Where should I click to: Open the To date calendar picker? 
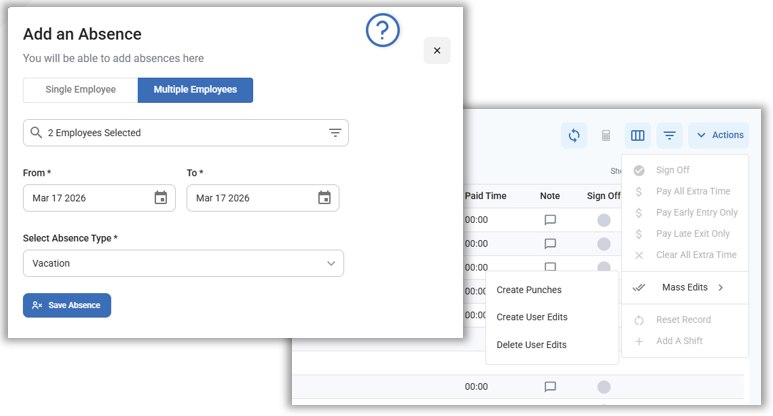[325, 198]
